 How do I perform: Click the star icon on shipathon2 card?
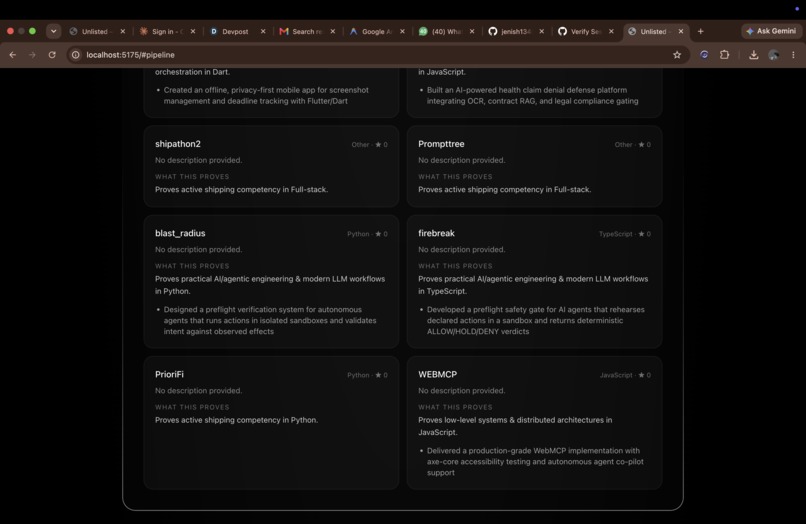tap(378, 144)
